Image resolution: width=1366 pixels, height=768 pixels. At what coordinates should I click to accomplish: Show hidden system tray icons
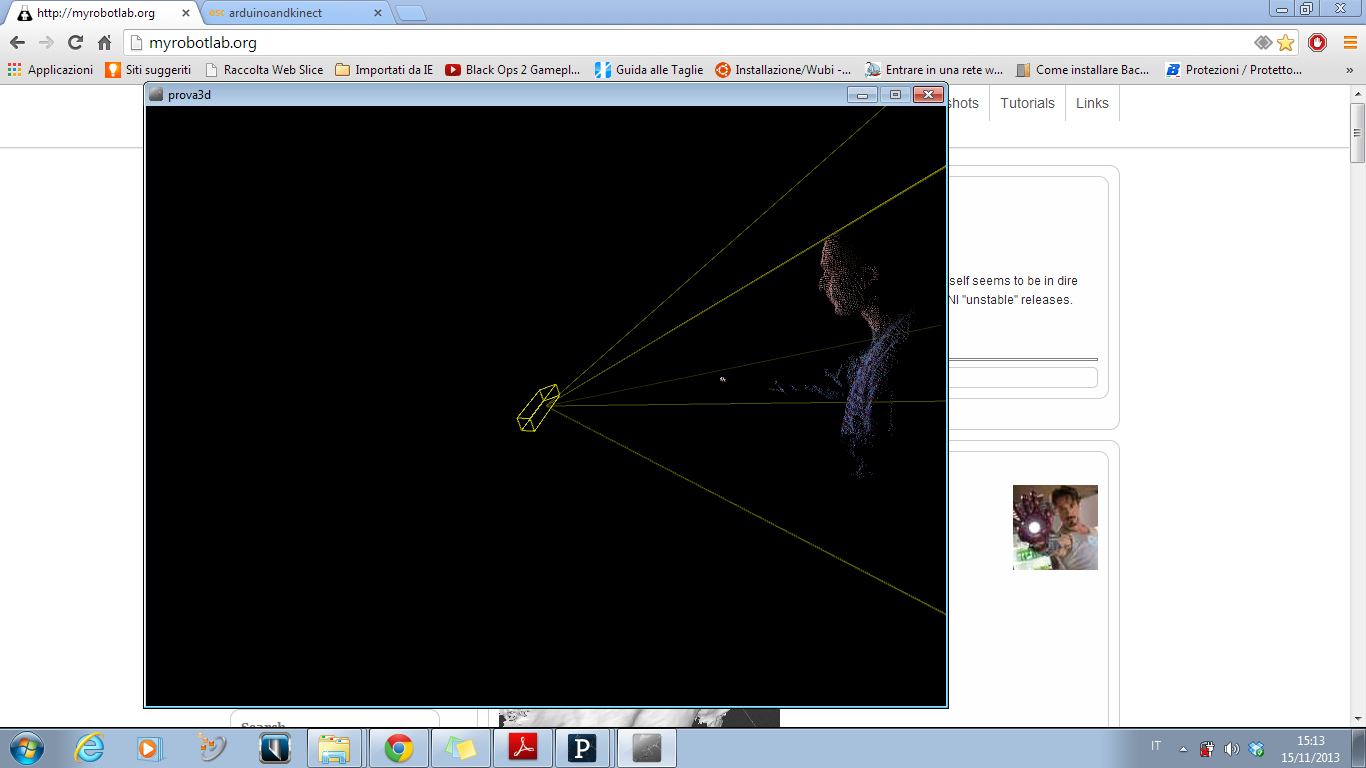(1184, 748)
